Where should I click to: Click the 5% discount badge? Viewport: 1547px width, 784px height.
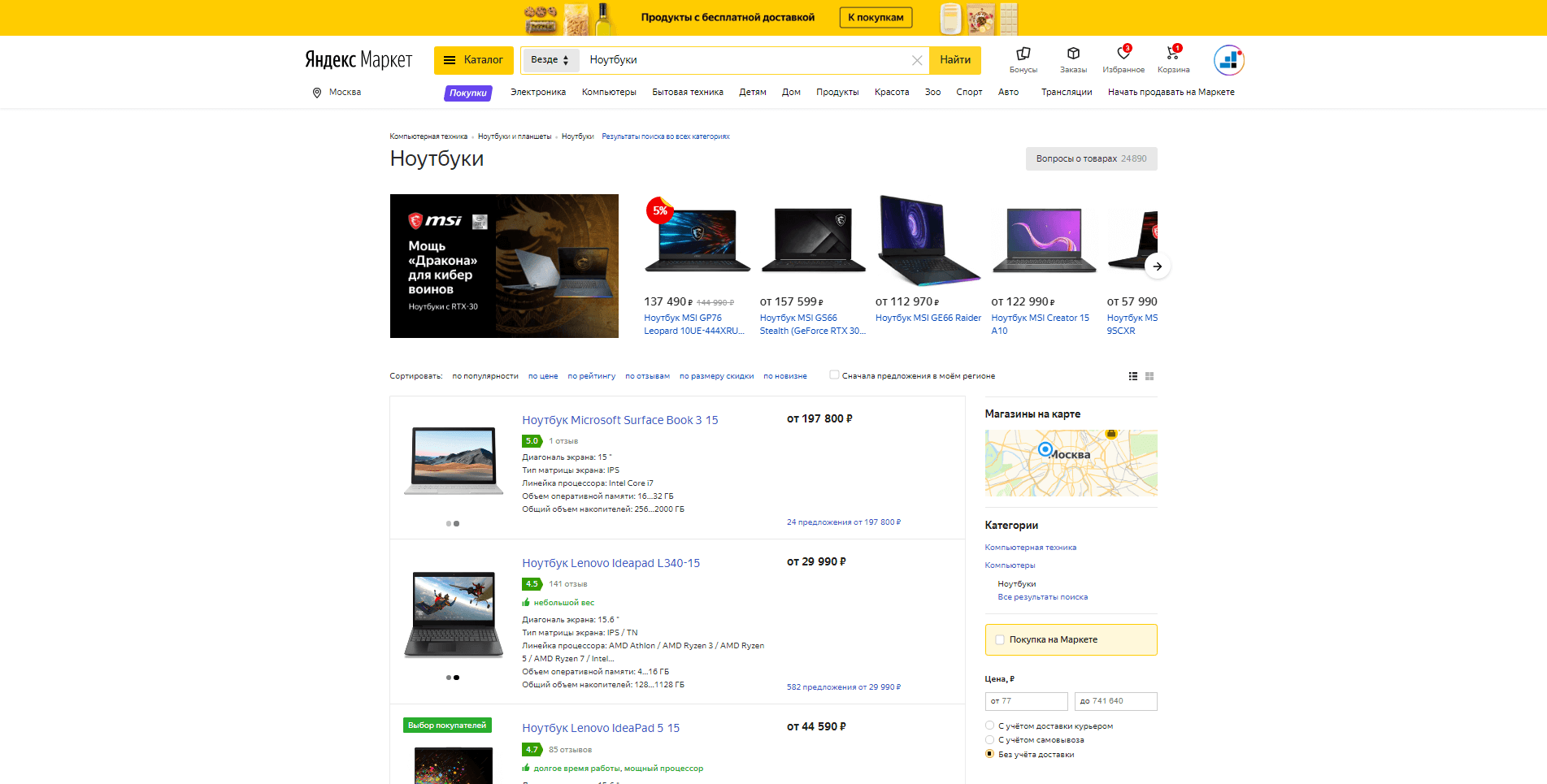point(659,210)
